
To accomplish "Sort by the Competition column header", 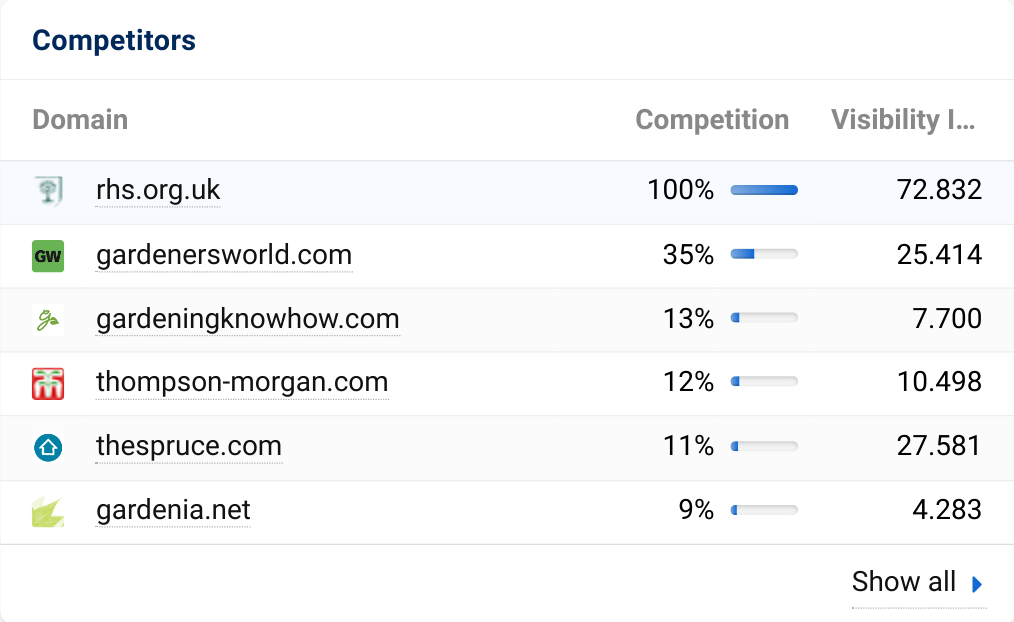I will click(x=712, y=119).
